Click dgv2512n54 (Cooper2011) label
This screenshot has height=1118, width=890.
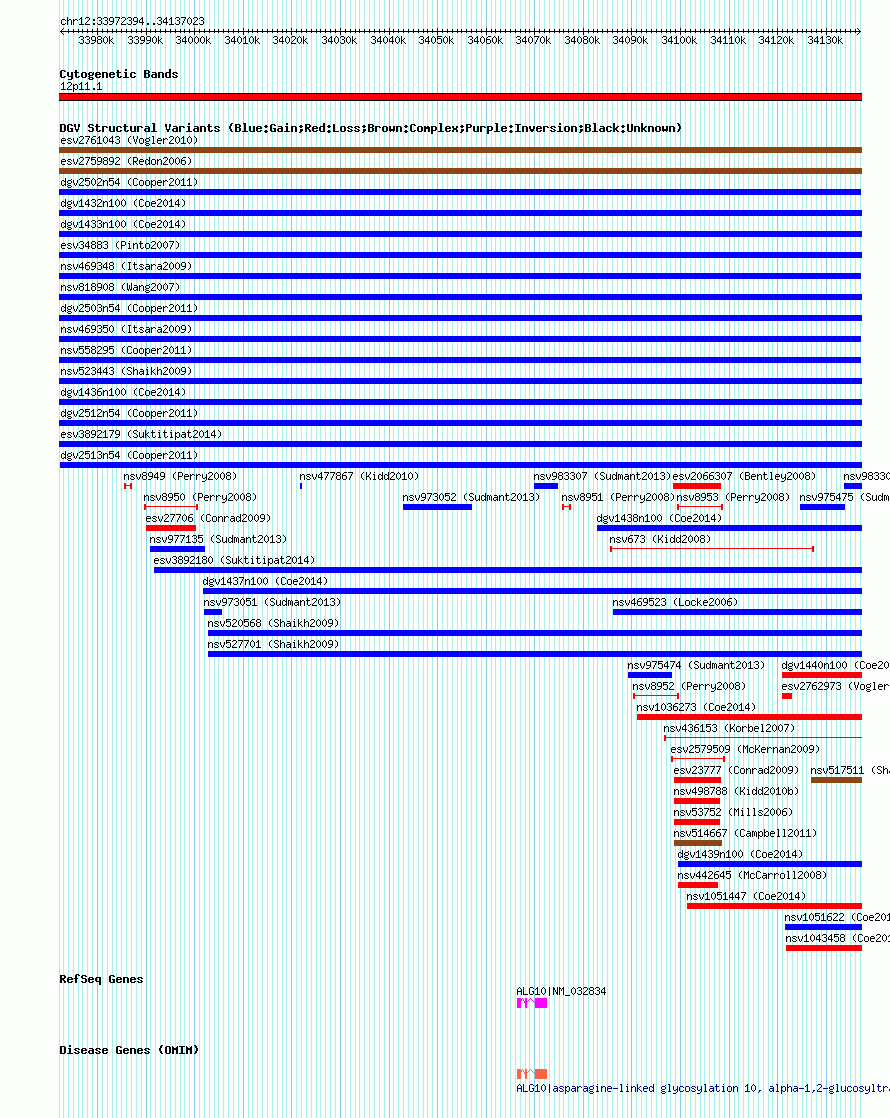(129, 414)
